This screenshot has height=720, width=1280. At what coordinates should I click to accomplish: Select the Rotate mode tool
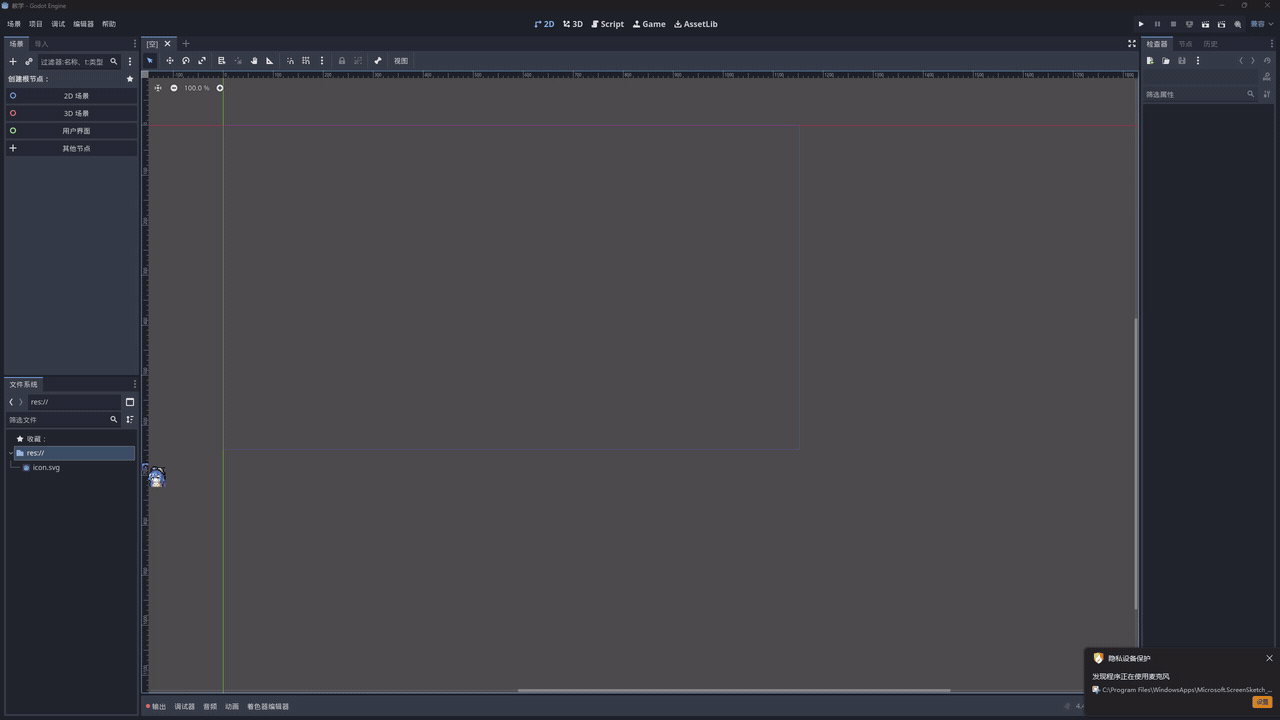click(186, 61)
